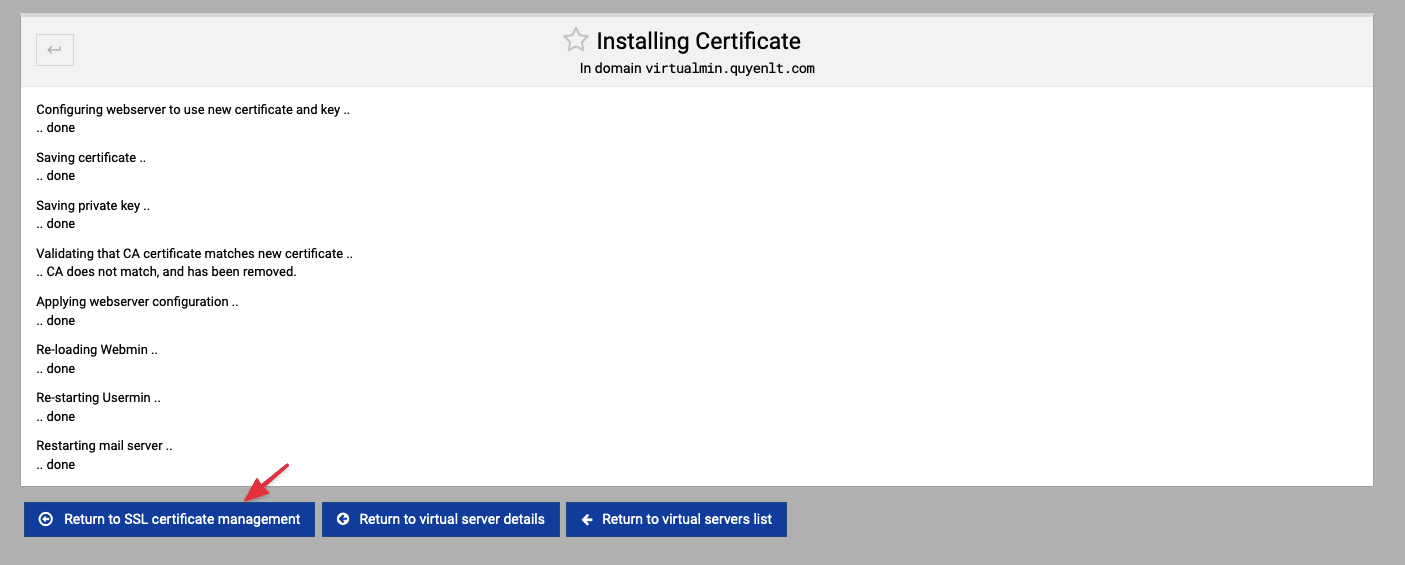
Task: Click the back arrow button in header
Action: [x=55, y=50]
